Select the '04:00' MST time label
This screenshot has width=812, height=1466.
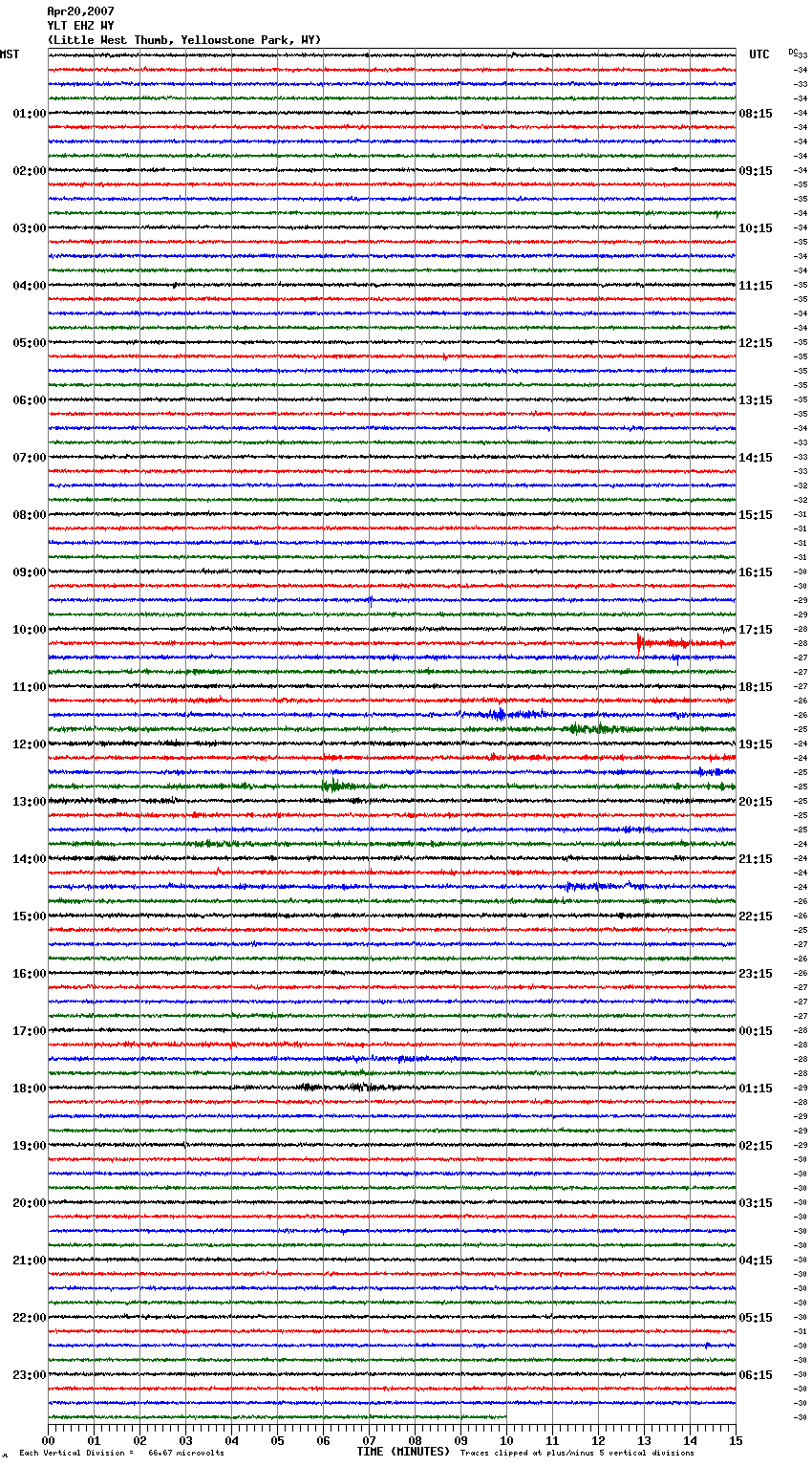coord(30,286)
